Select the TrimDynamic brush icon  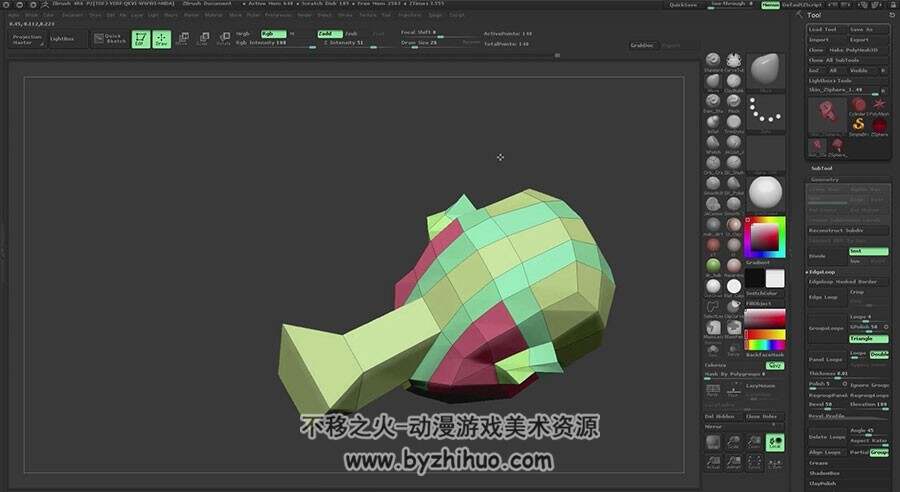pyautogui.click(x=734, y=124)
